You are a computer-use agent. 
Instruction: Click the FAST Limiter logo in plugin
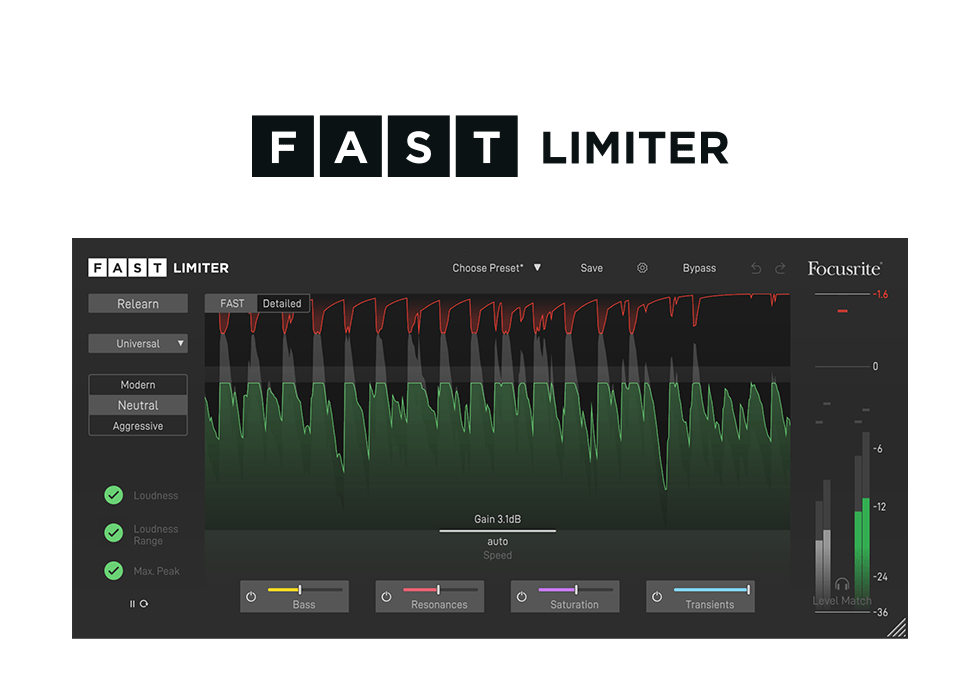pos(158,268)
